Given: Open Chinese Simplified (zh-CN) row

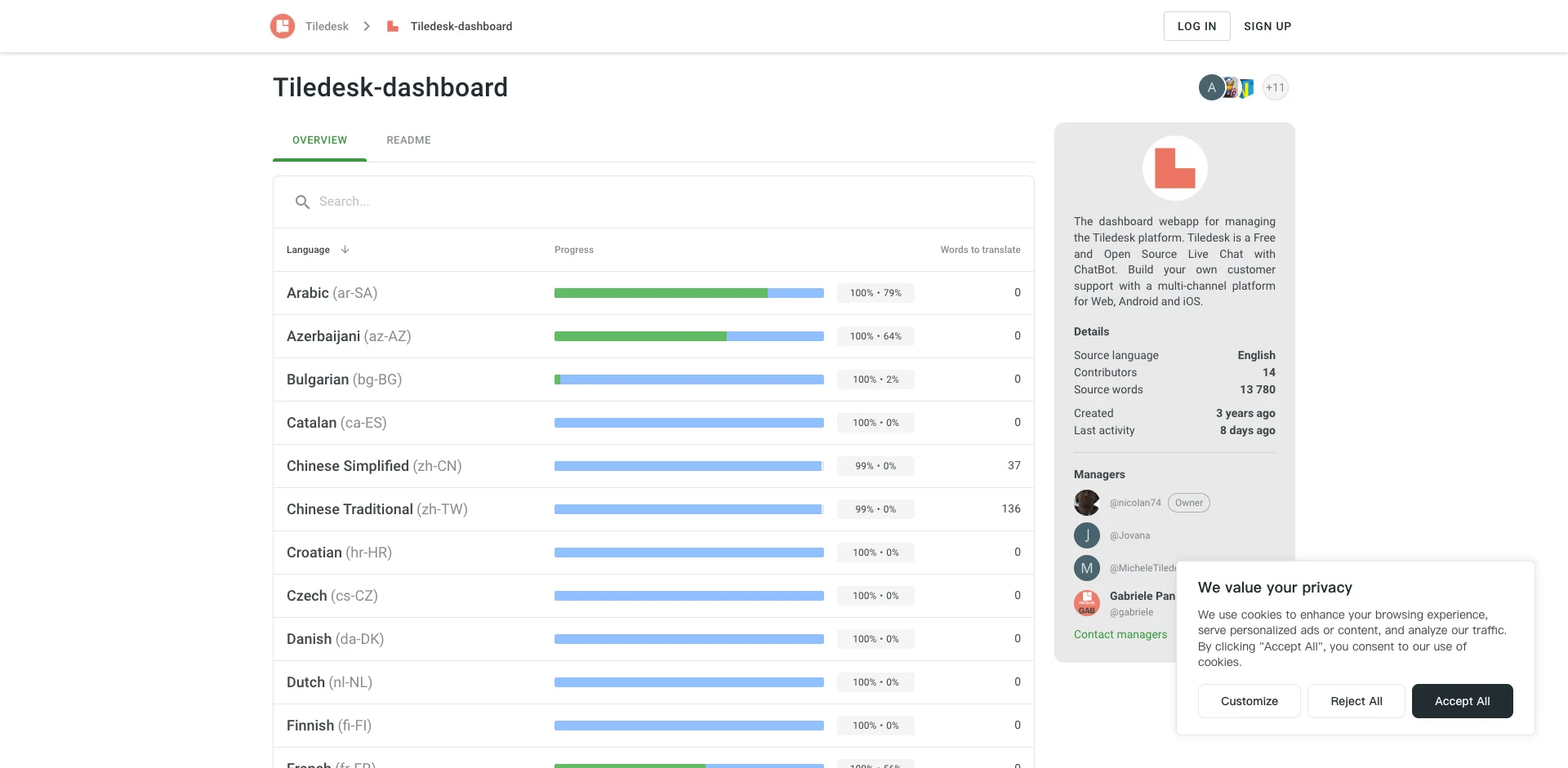Looking at the screenshot, I should tap(653, 466).
